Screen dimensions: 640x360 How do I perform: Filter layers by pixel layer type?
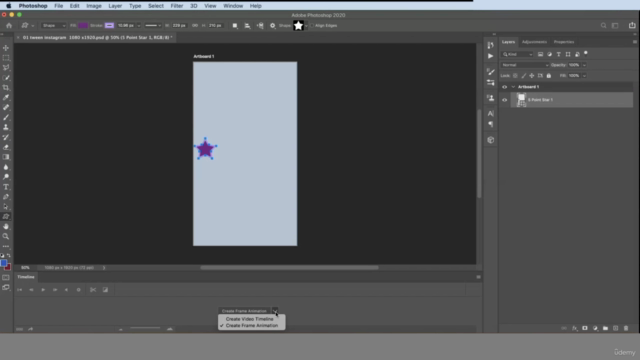(x=540, y=54)
